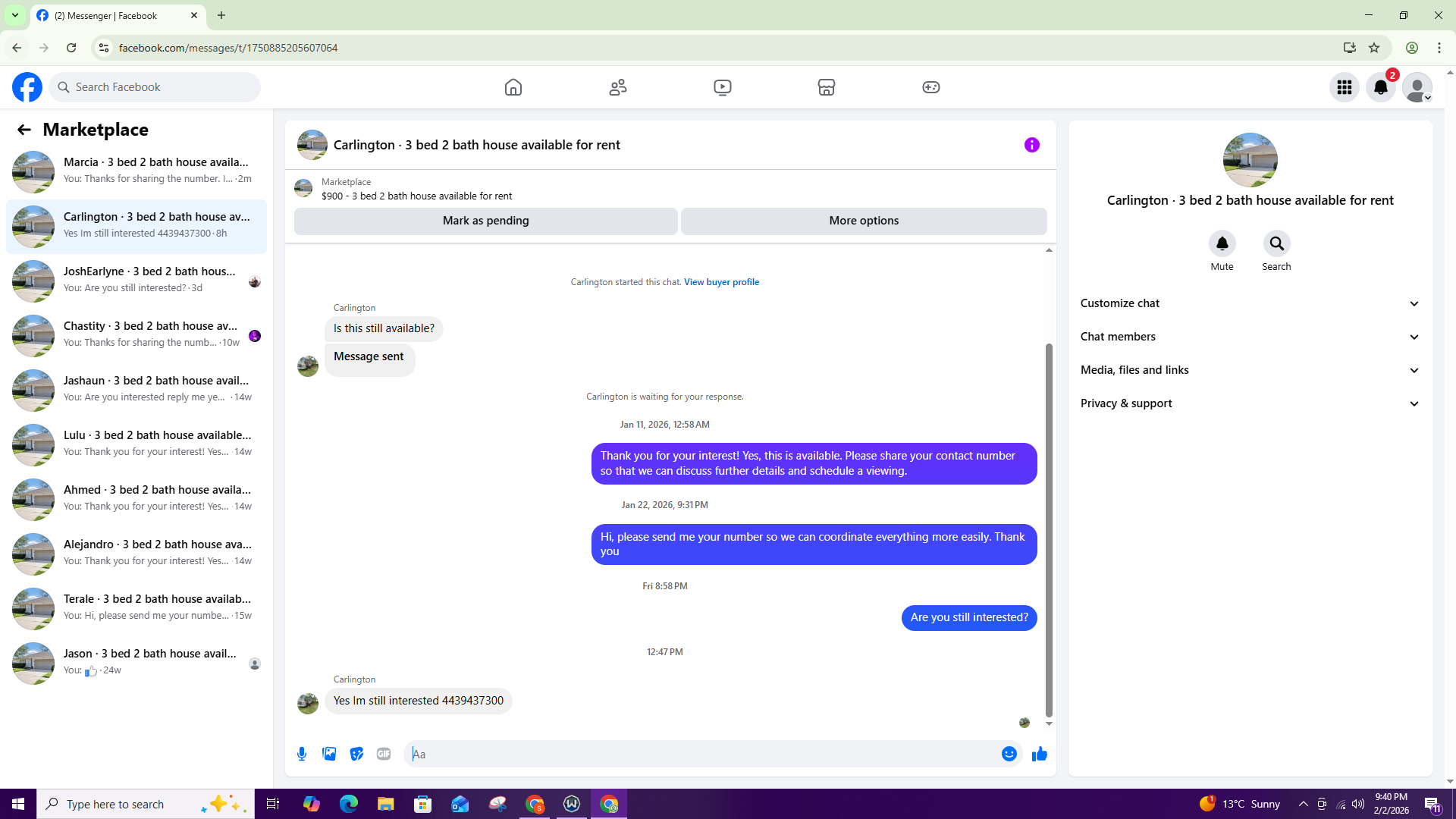Show hidden system tray icons
The width and height of the screenshot is (1456, 819).
point(1304,804)
